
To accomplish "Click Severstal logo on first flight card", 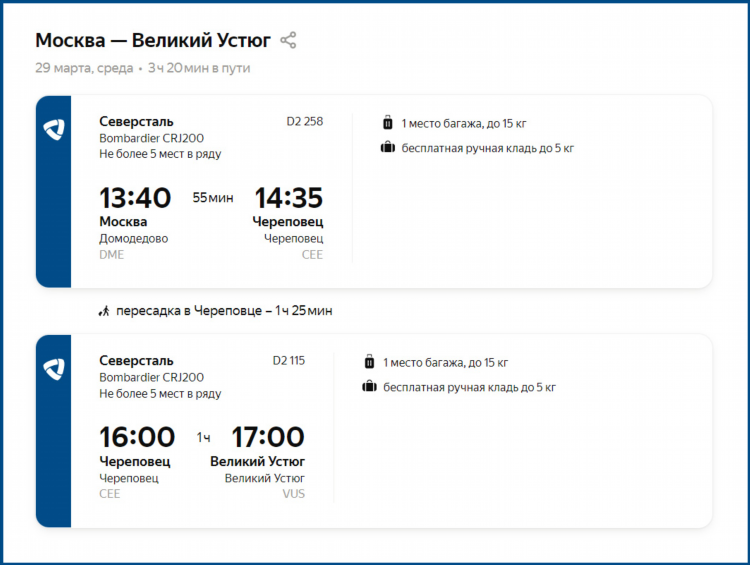I will 54,130.
